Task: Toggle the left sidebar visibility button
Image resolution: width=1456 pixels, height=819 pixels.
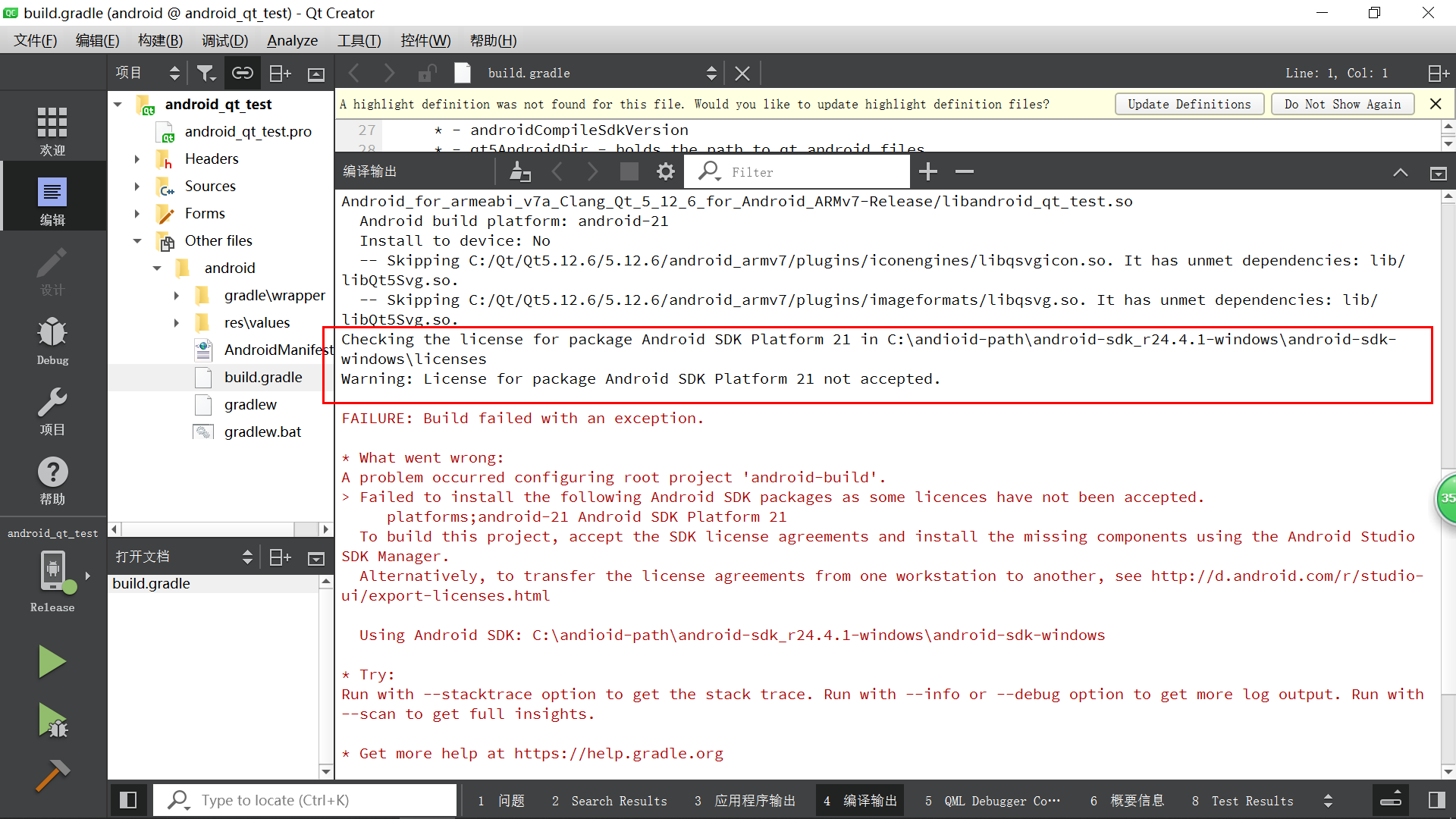Action: 128,800
